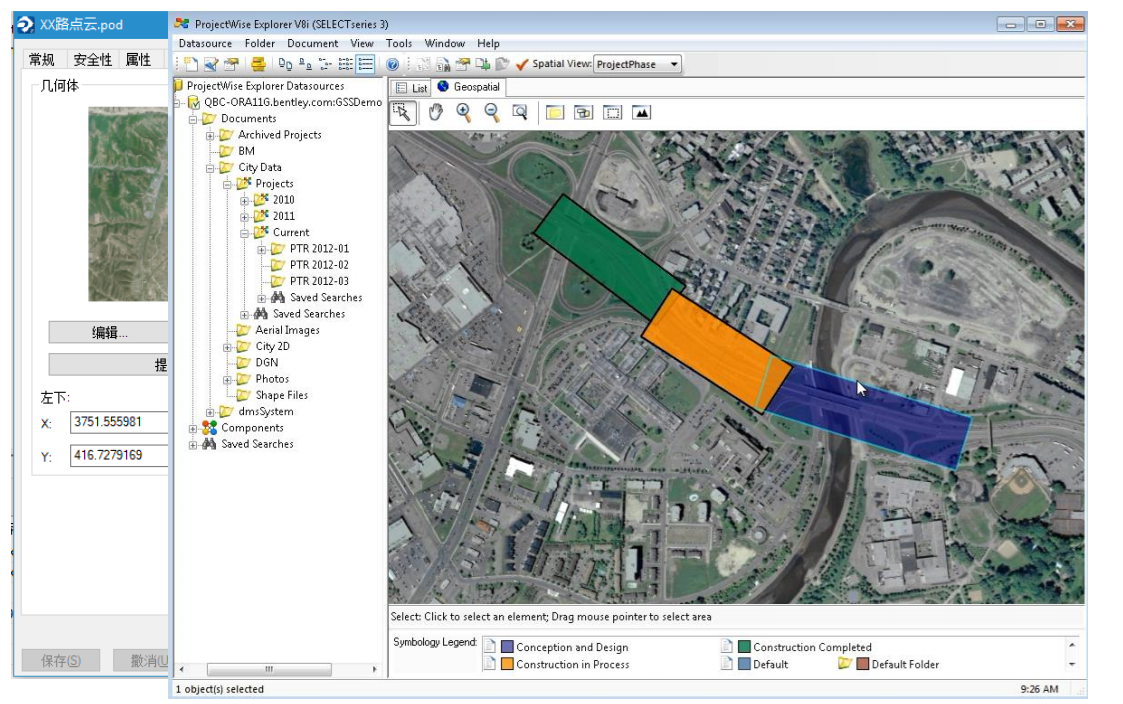The width and height of the screenshot is (1123, 704).
Task: Open the 安全性 tab in pod window
Action: [x=92, y=59]
